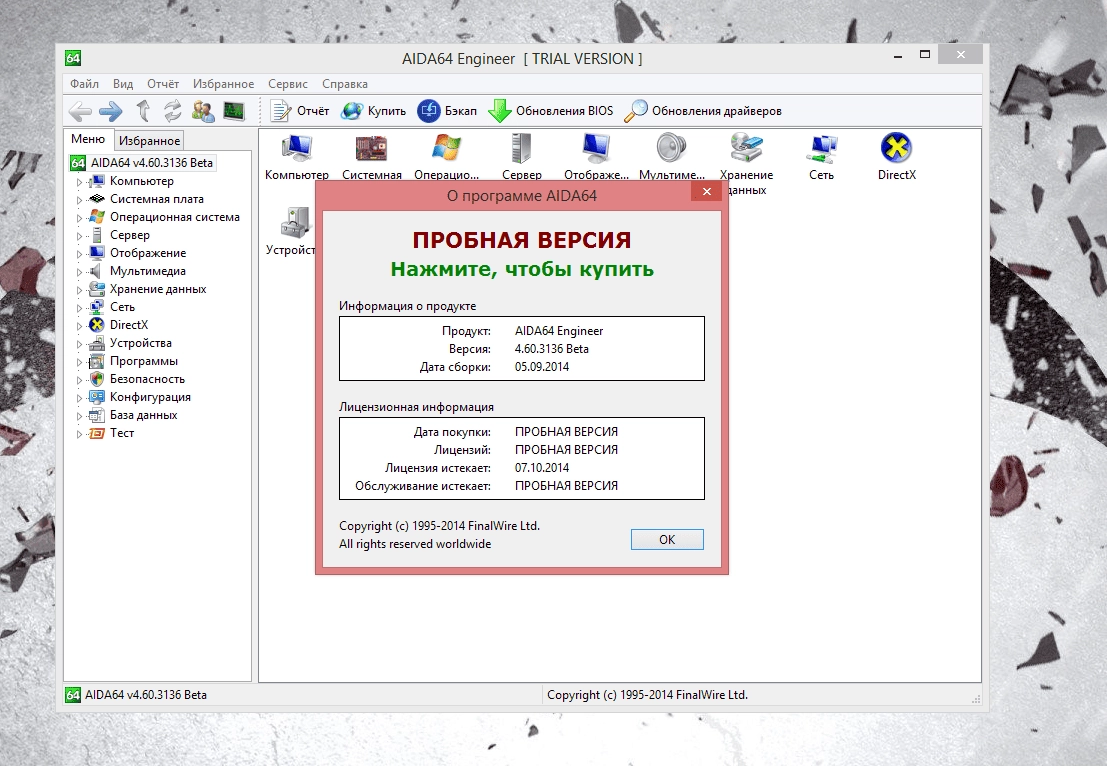This screenshot has width=1107, height=766.
Task: Open the Мультимедиа large icon
Action: pos(671,157)
